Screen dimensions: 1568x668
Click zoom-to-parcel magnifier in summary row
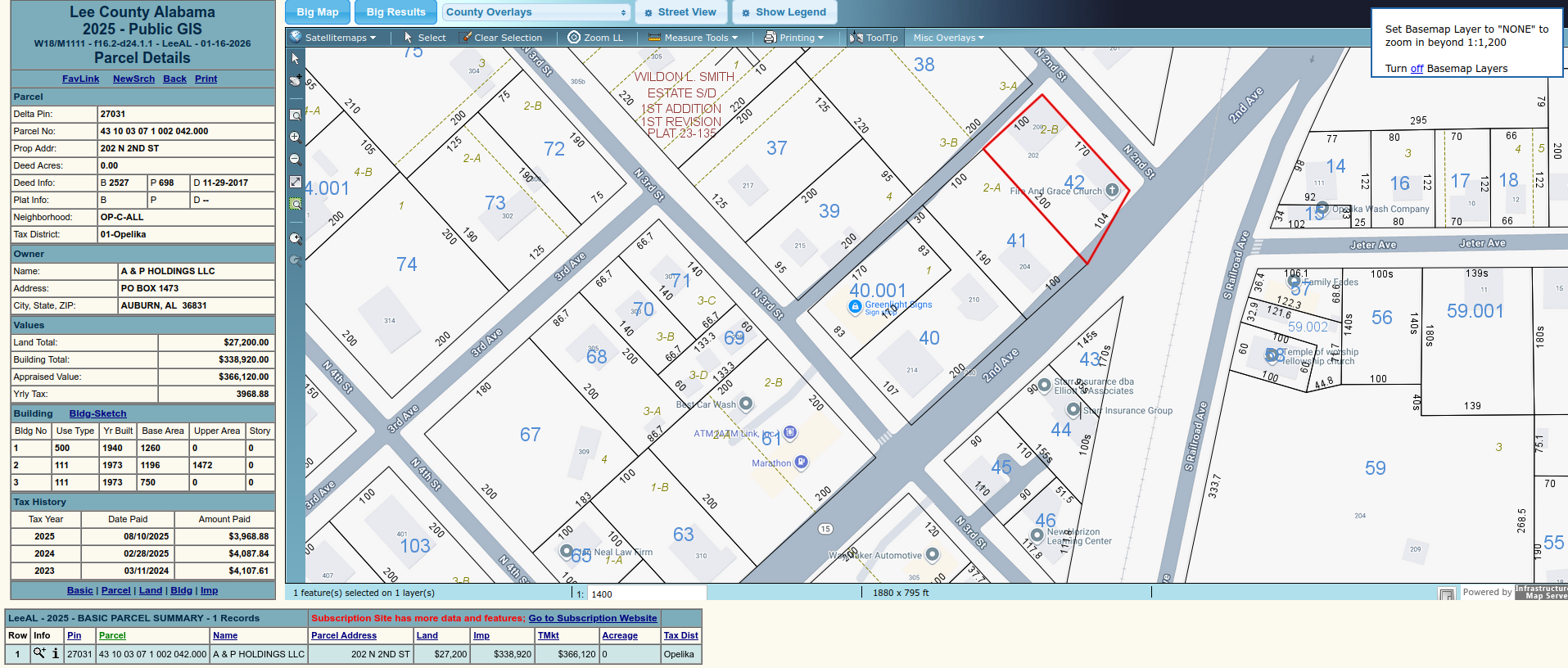[x=38, y=654]
